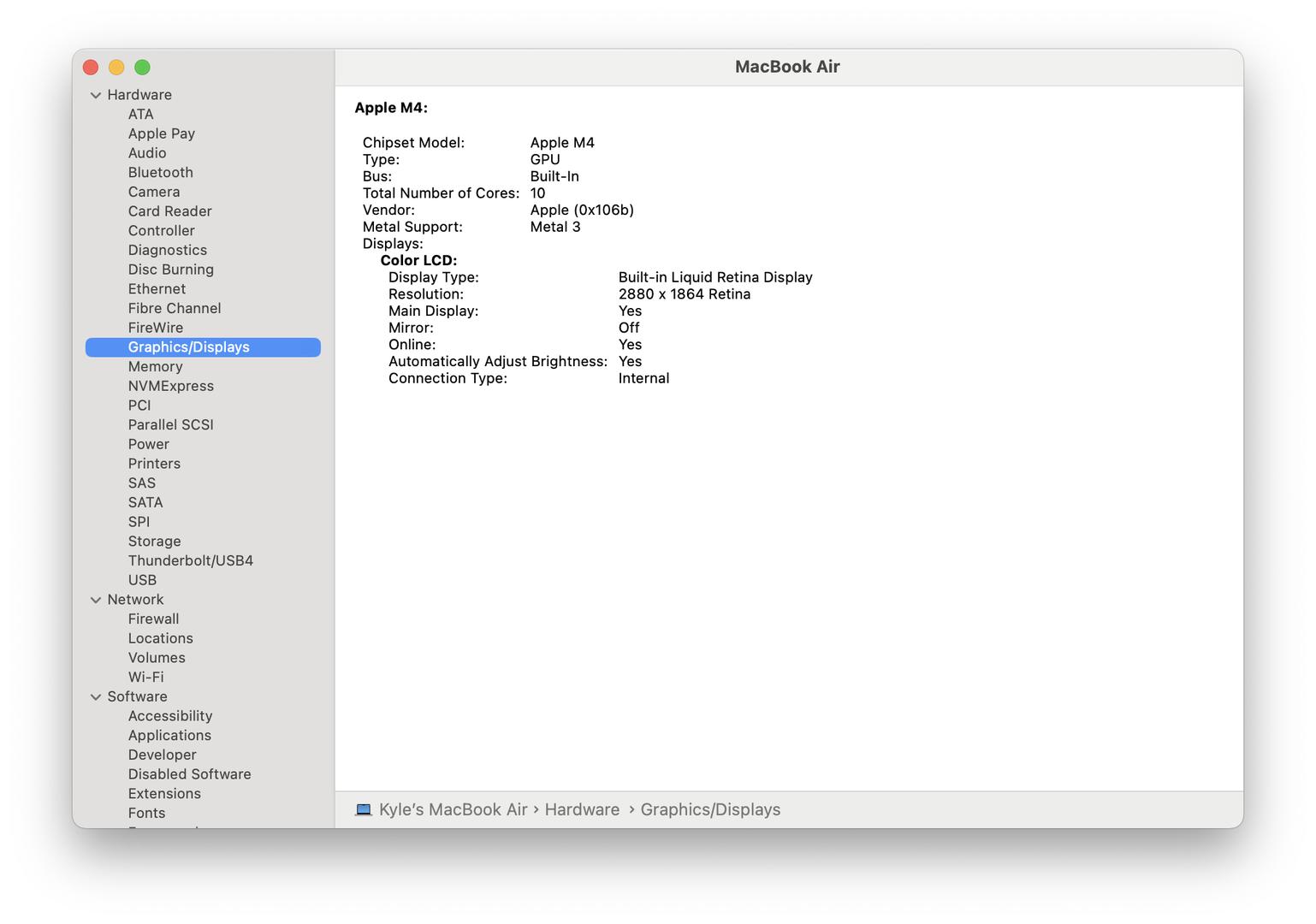Viewport: 1316px width, 924px height.
Task: Select Thunderbolt/USB4 in sidebar
Action: 190,561
